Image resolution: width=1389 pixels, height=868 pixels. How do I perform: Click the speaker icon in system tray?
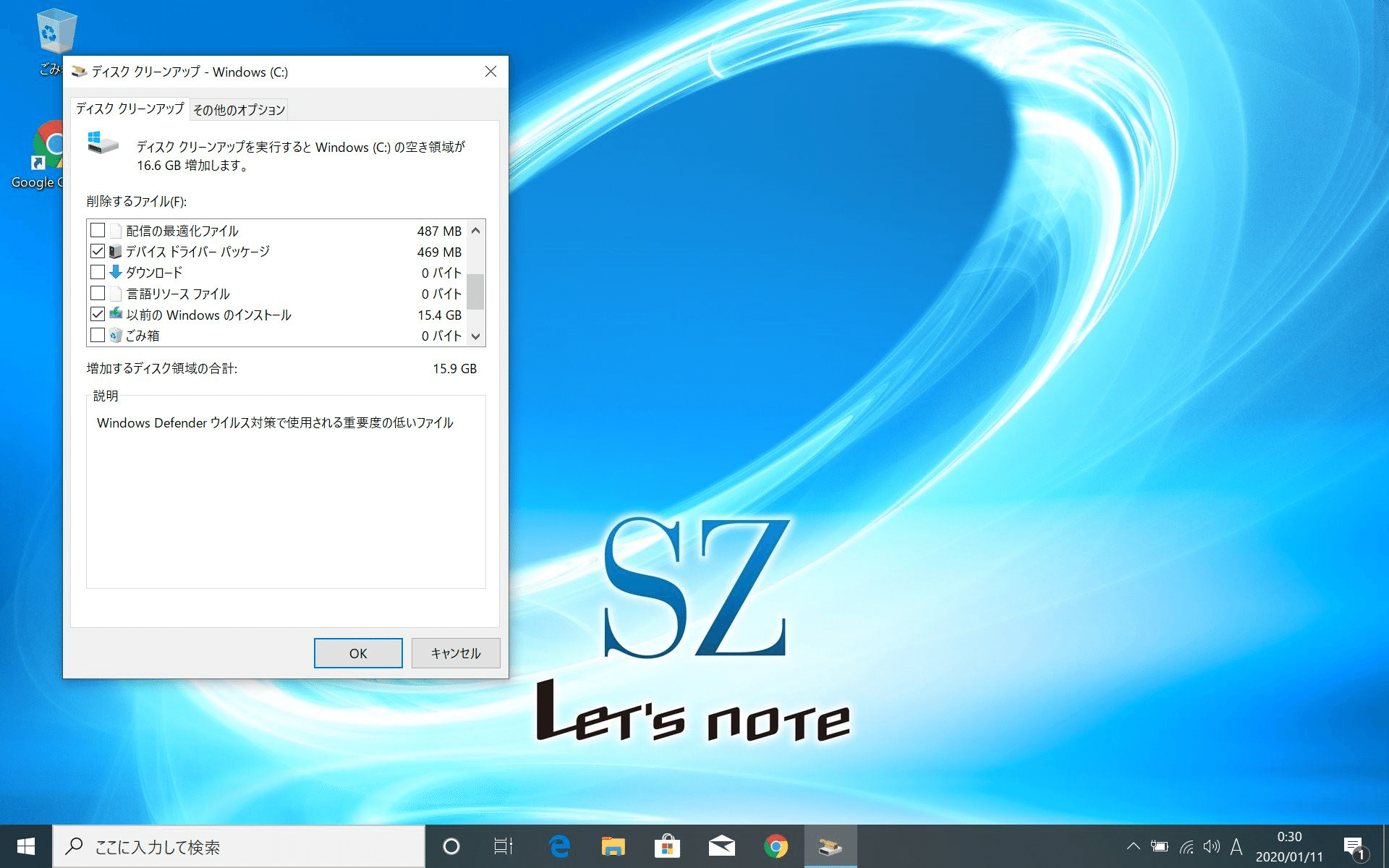1212,846
